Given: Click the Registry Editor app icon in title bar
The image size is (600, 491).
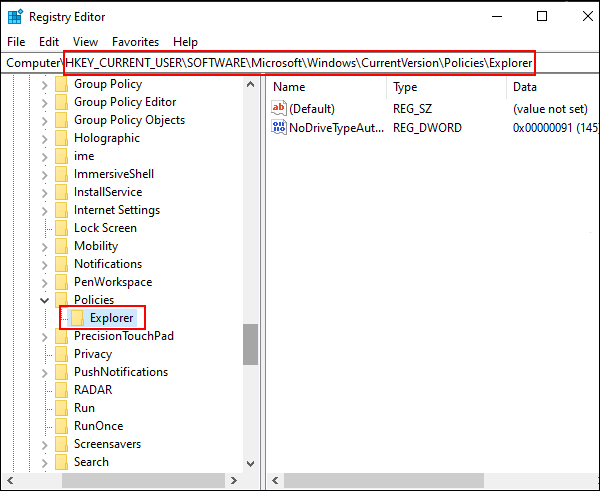Looking at the screenshot, I should click(15, 17).
